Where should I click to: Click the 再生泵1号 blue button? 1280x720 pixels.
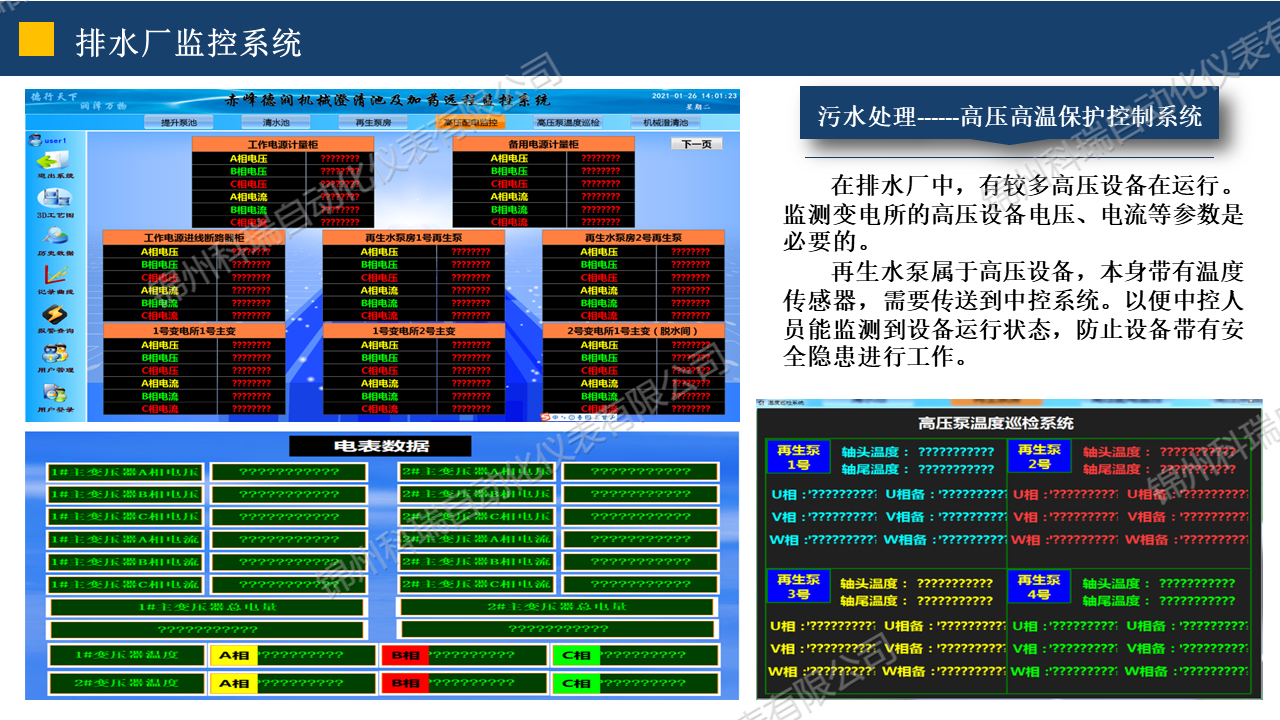click(x=797, y=457)
